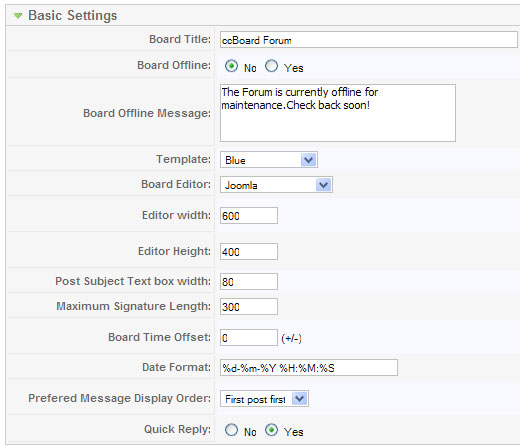Set Quick Reply to No
Screen dimensions: 520x447
pos(231,430)
